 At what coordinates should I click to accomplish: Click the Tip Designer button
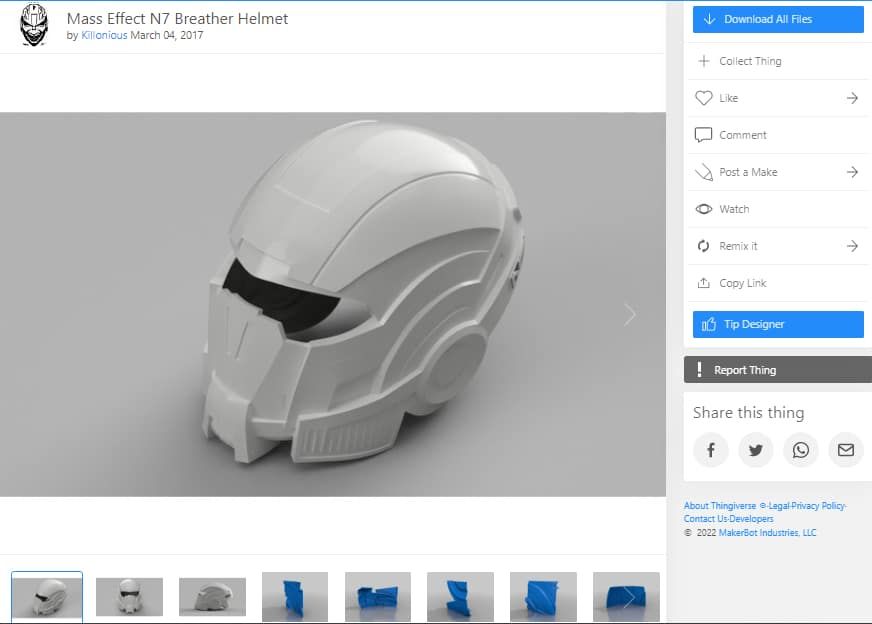point(777,324)
